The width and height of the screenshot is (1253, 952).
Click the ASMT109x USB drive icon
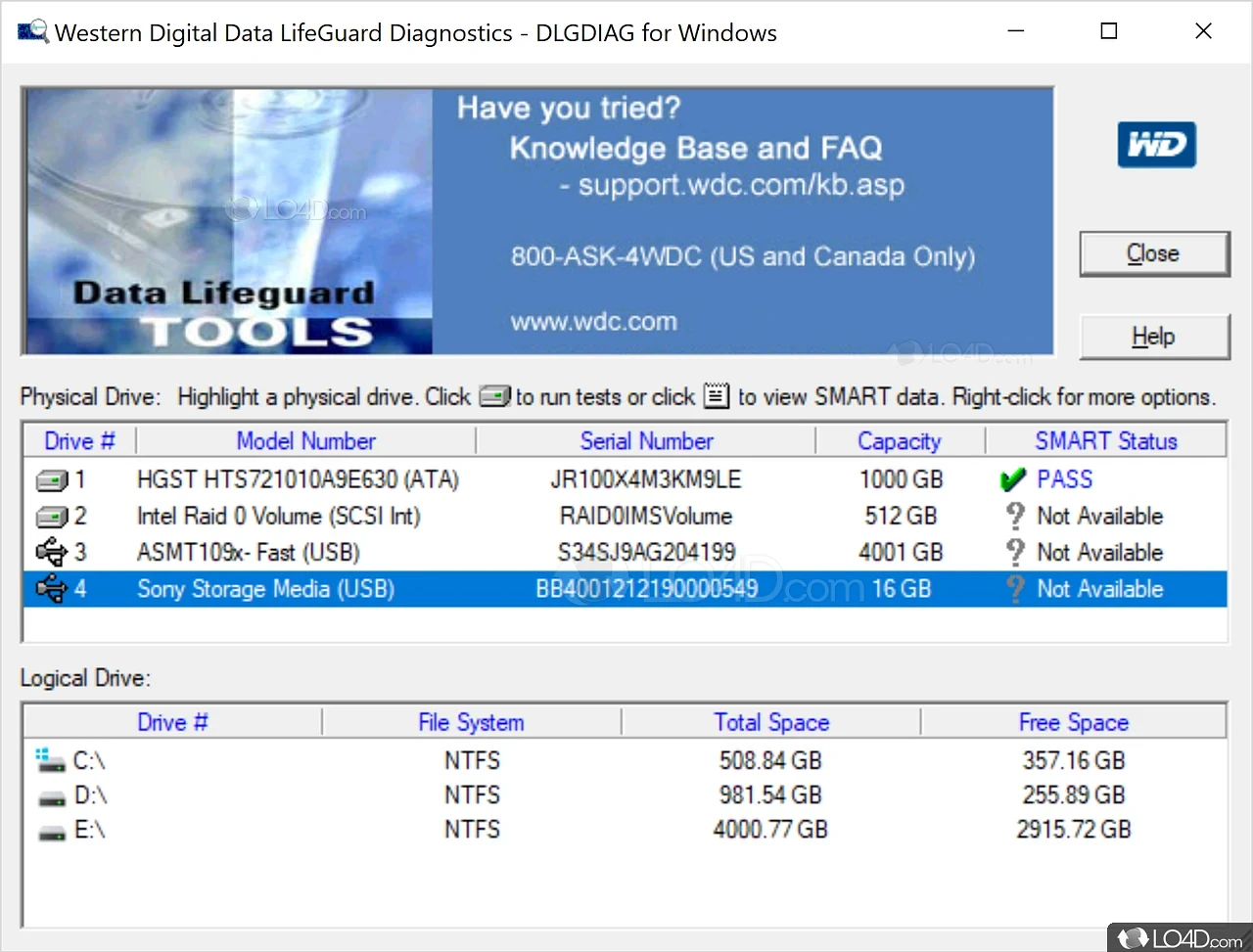click(51, 553)
